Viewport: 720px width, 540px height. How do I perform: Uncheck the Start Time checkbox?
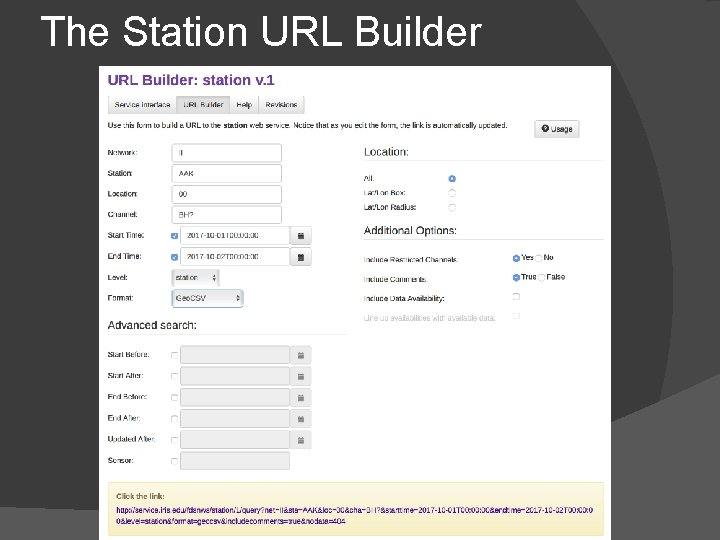[x=174, y=236]
